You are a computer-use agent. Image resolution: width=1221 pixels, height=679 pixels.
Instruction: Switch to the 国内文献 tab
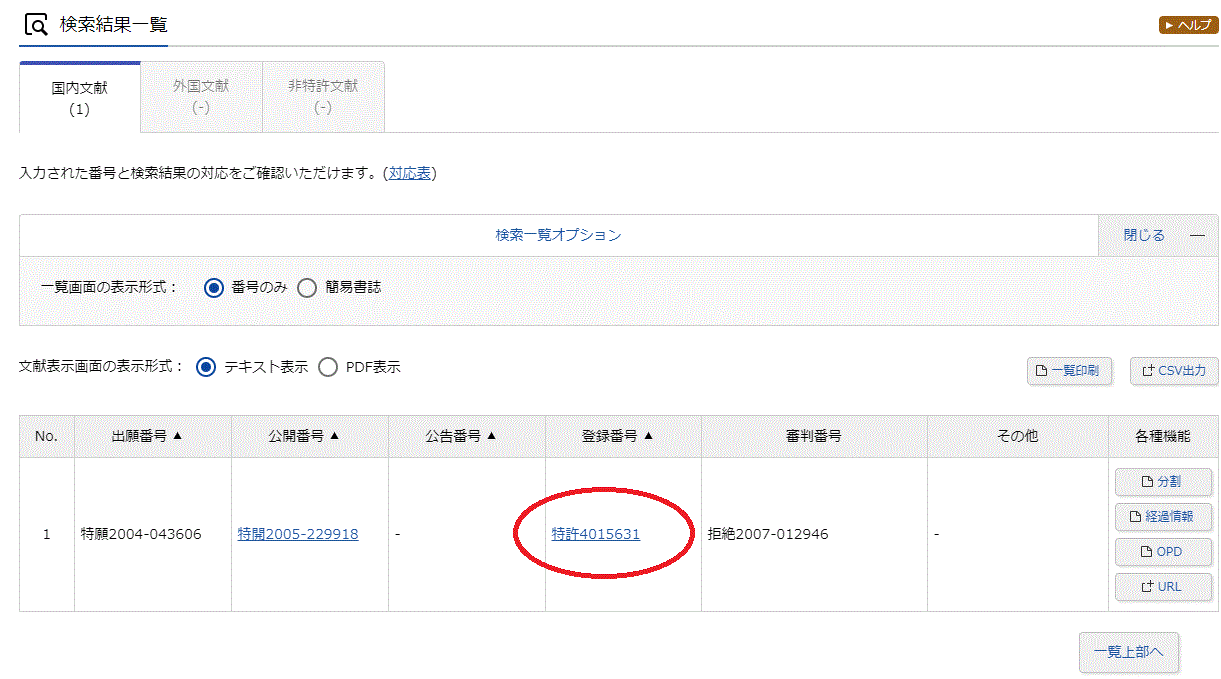(80, 97)
